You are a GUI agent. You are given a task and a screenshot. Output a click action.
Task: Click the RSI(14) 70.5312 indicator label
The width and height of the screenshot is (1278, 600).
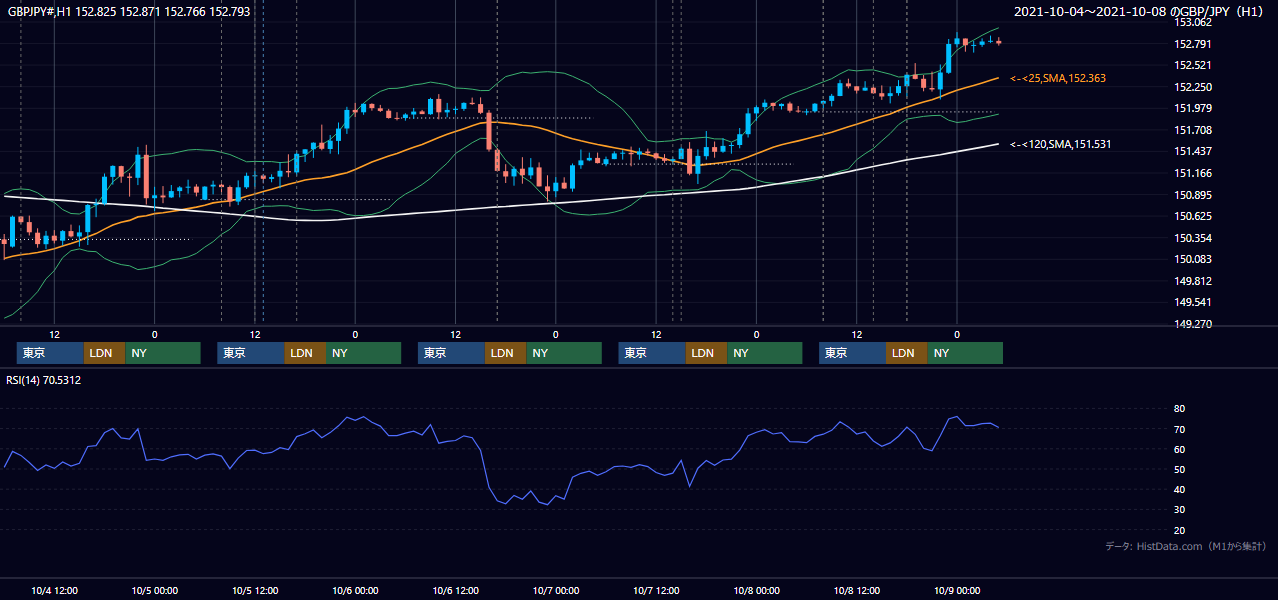(x=44, y=380)
